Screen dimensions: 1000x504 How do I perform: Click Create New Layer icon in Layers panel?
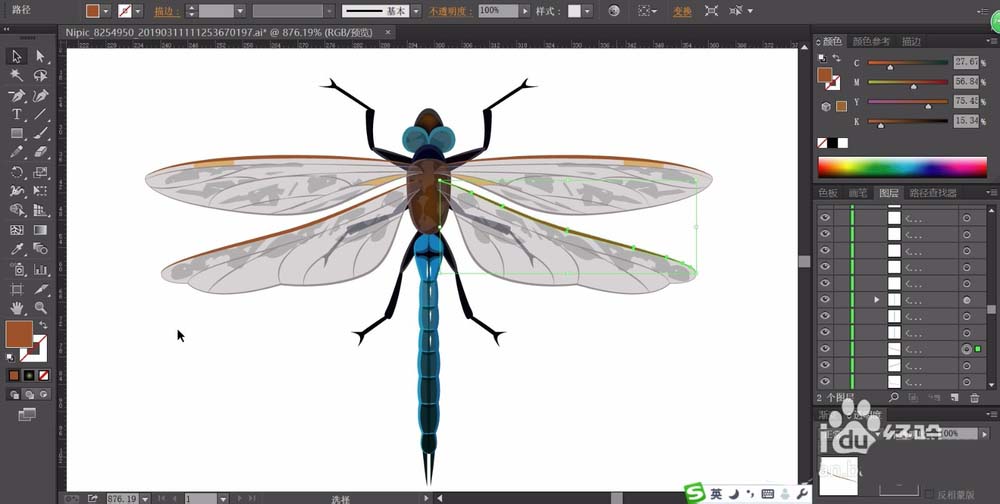click(x=954, y=397)
